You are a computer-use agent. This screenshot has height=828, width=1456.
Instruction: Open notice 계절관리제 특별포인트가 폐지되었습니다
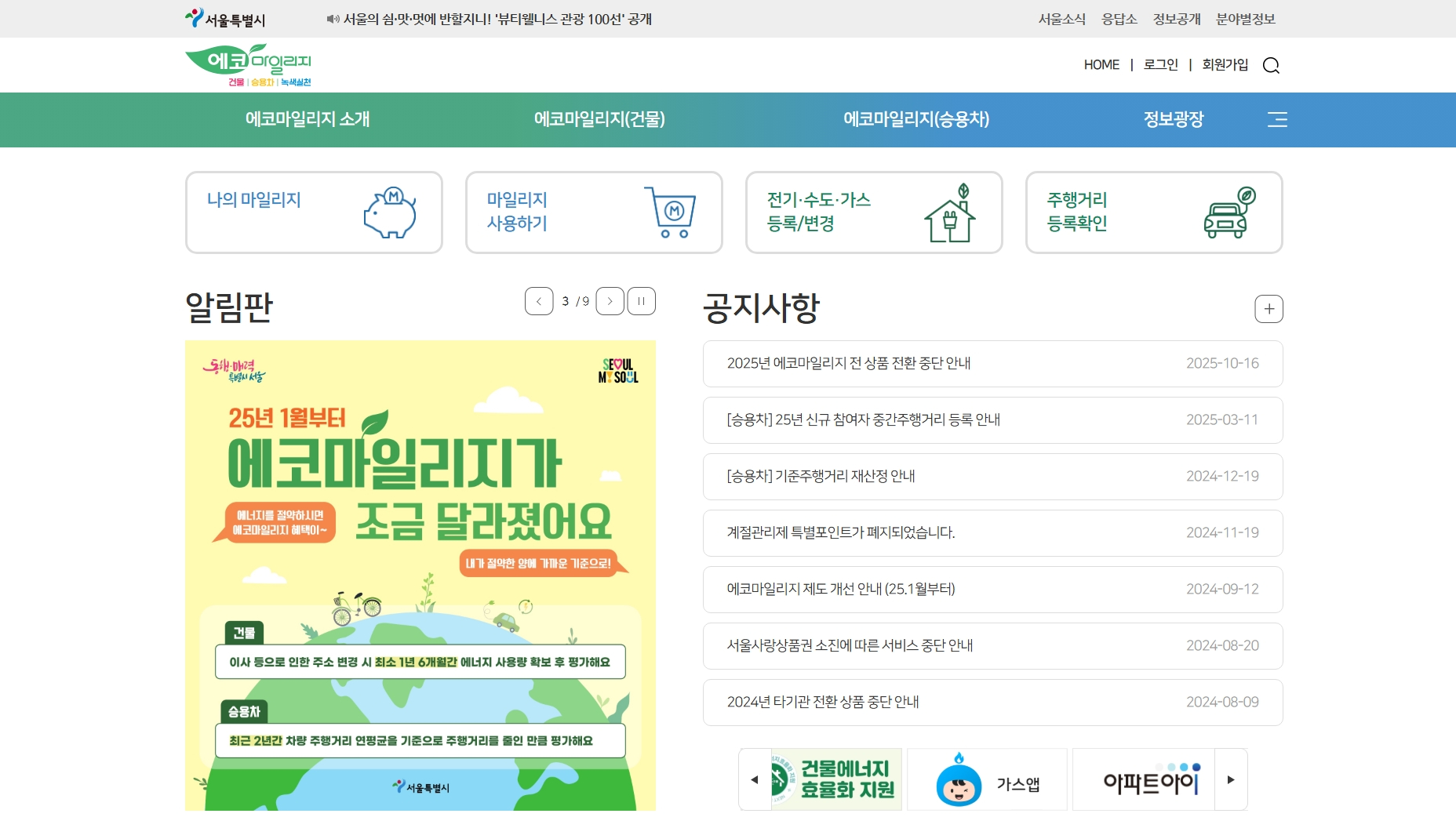click(x=993, y=533)
